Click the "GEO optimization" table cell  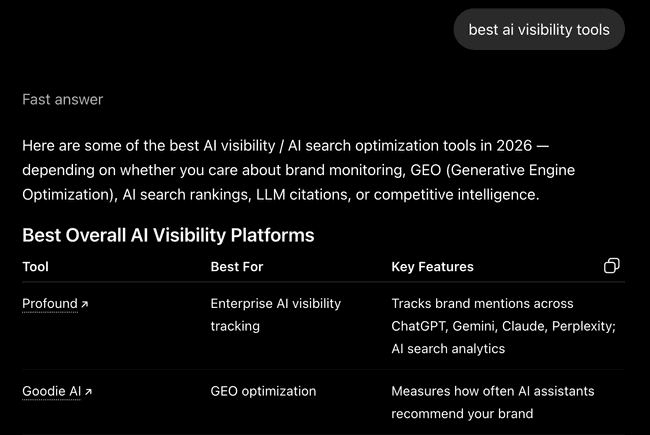click(263, 391)
